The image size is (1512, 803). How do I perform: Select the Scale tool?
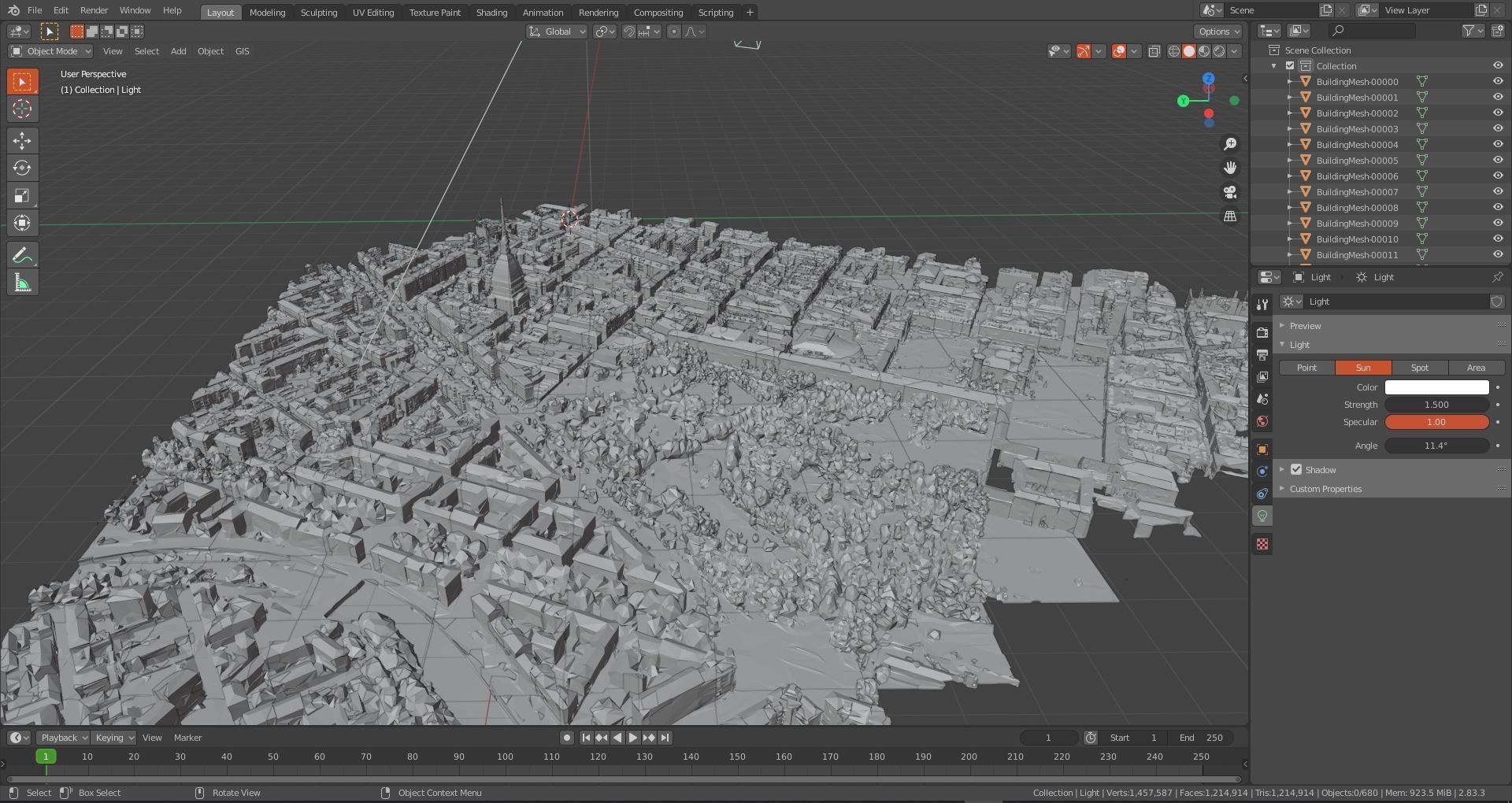pos(22,195)
